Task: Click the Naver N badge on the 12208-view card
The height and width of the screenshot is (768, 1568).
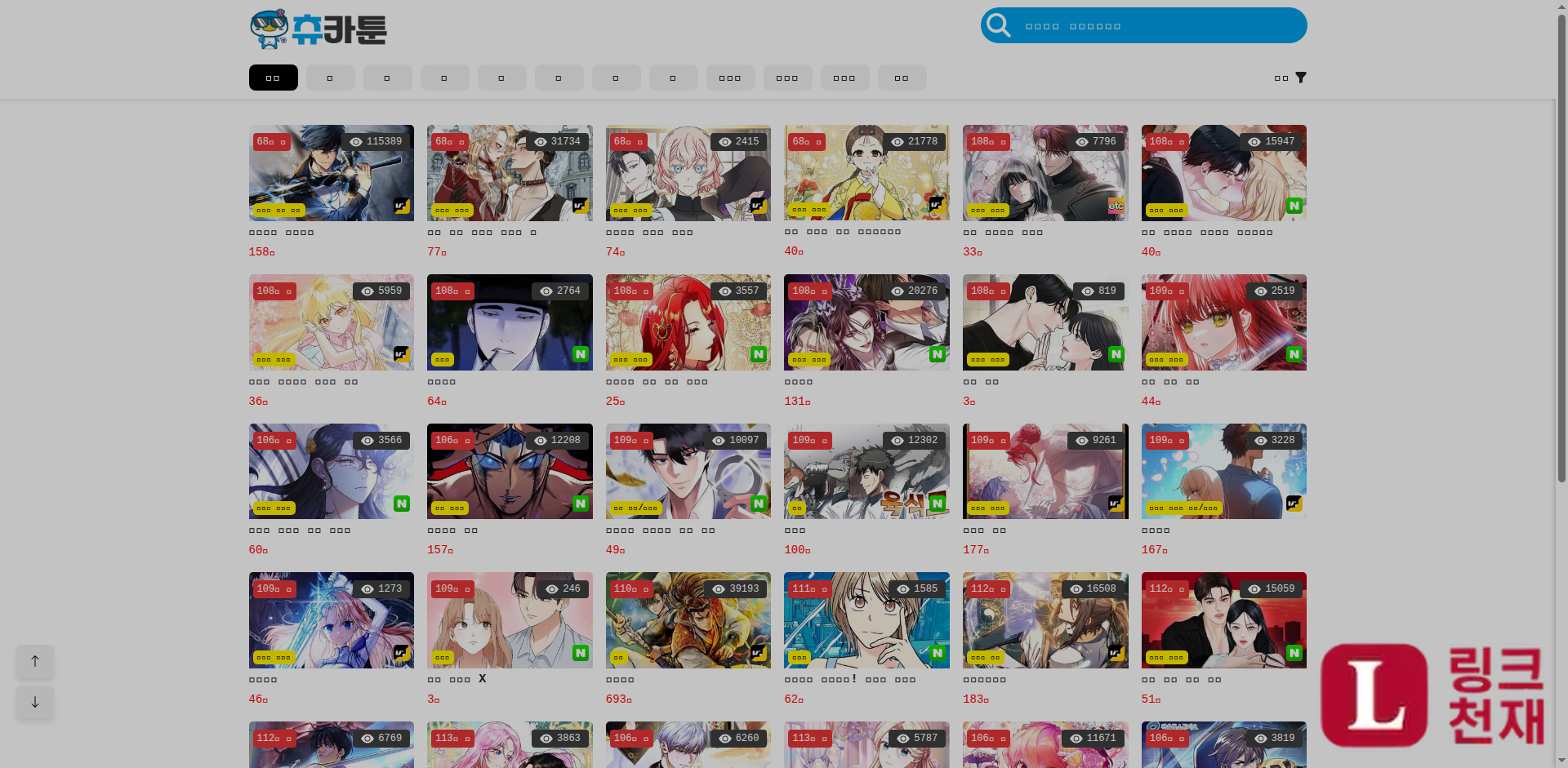Action: click(x=580, y=504)
